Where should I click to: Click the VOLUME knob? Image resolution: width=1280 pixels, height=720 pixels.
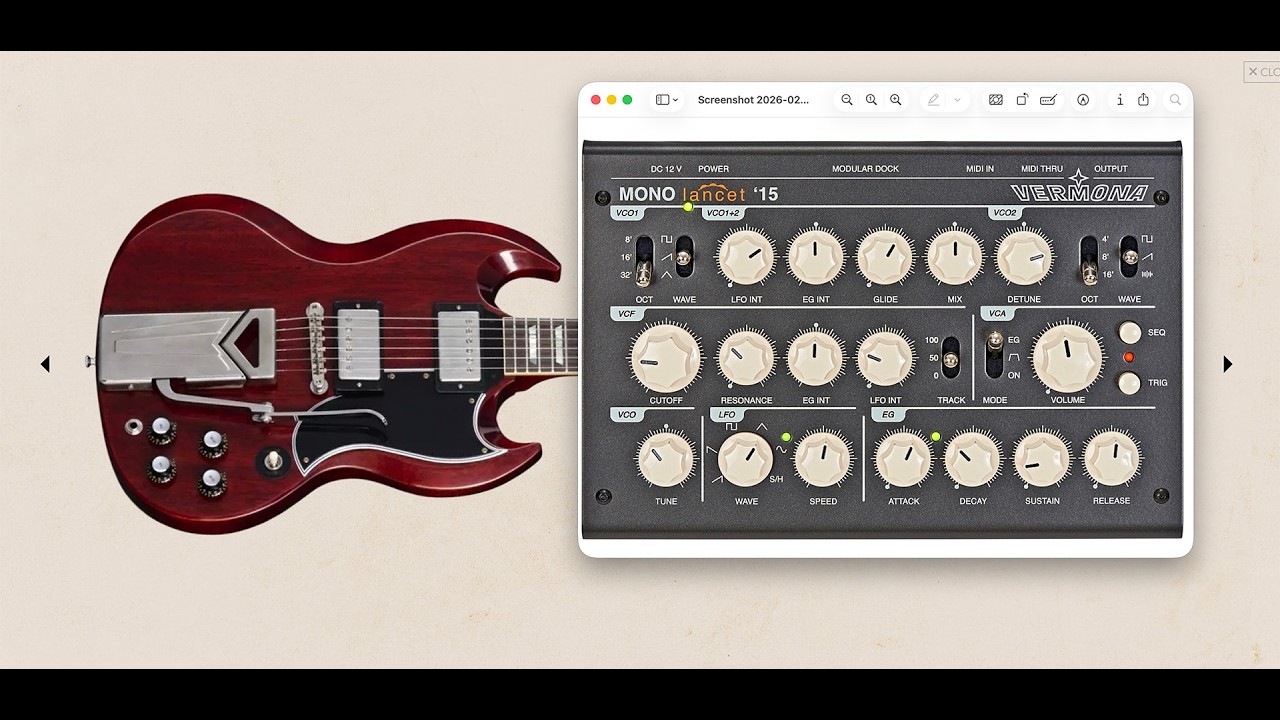(x=1068, y=357)
